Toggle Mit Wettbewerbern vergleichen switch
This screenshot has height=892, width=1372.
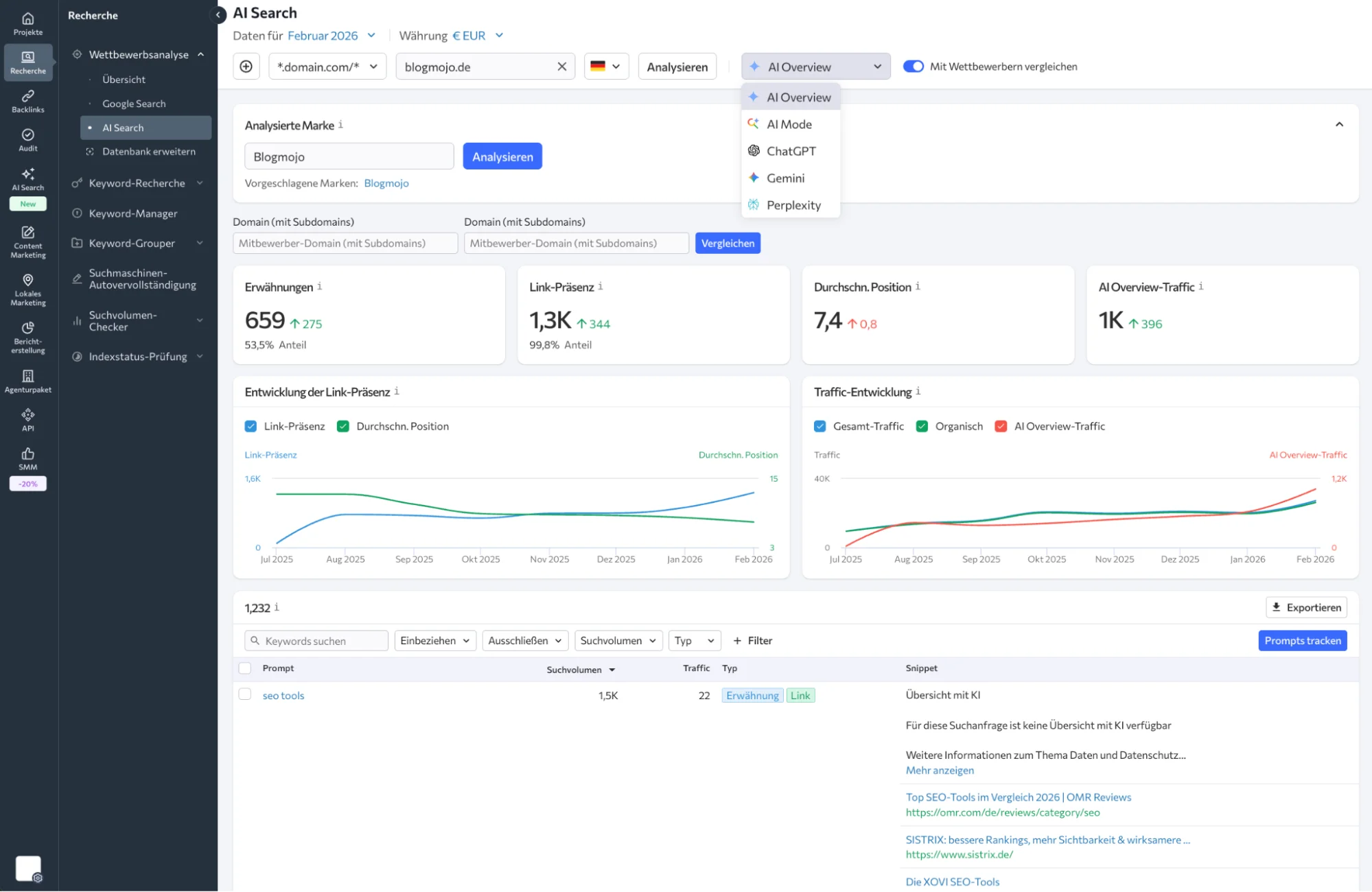click(913, 67)
